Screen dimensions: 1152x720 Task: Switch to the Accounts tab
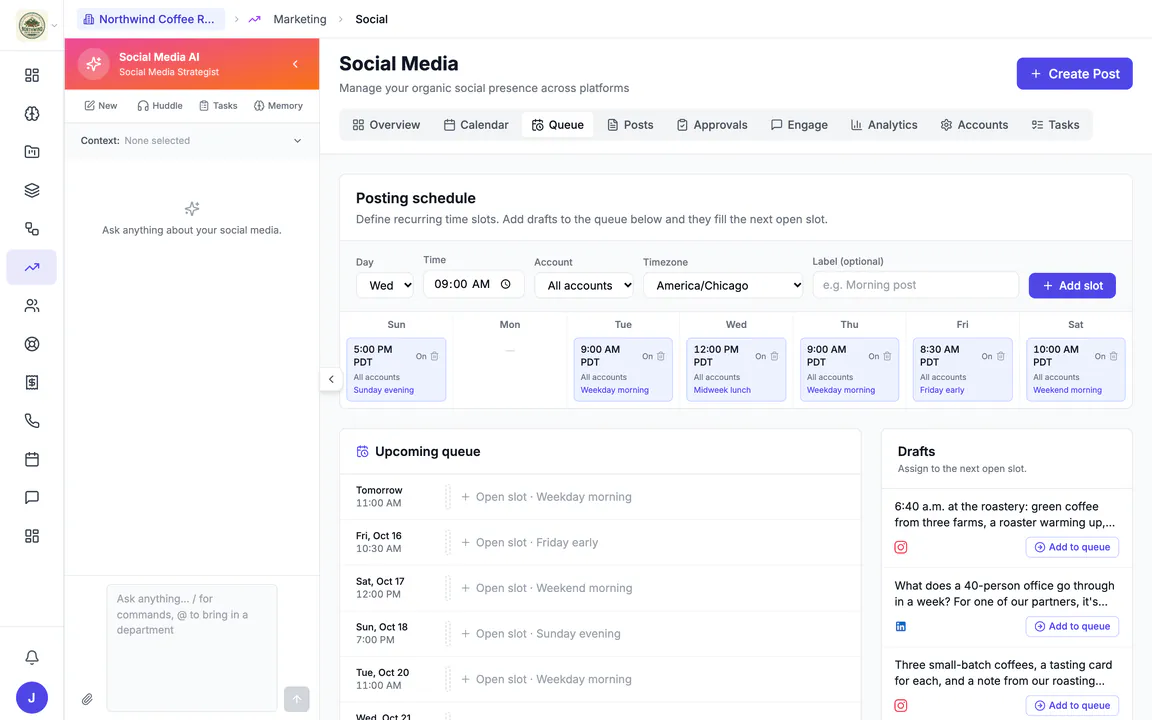click(x=974, y=125)
